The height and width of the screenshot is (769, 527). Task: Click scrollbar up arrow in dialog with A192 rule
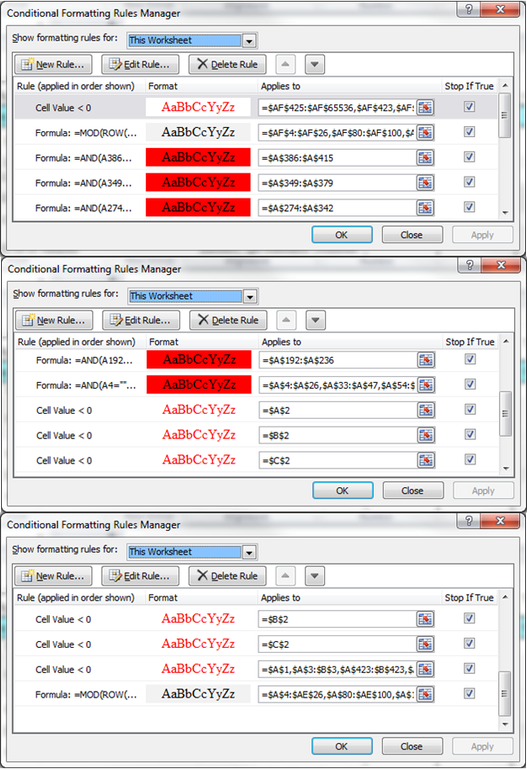pos(506,341)
